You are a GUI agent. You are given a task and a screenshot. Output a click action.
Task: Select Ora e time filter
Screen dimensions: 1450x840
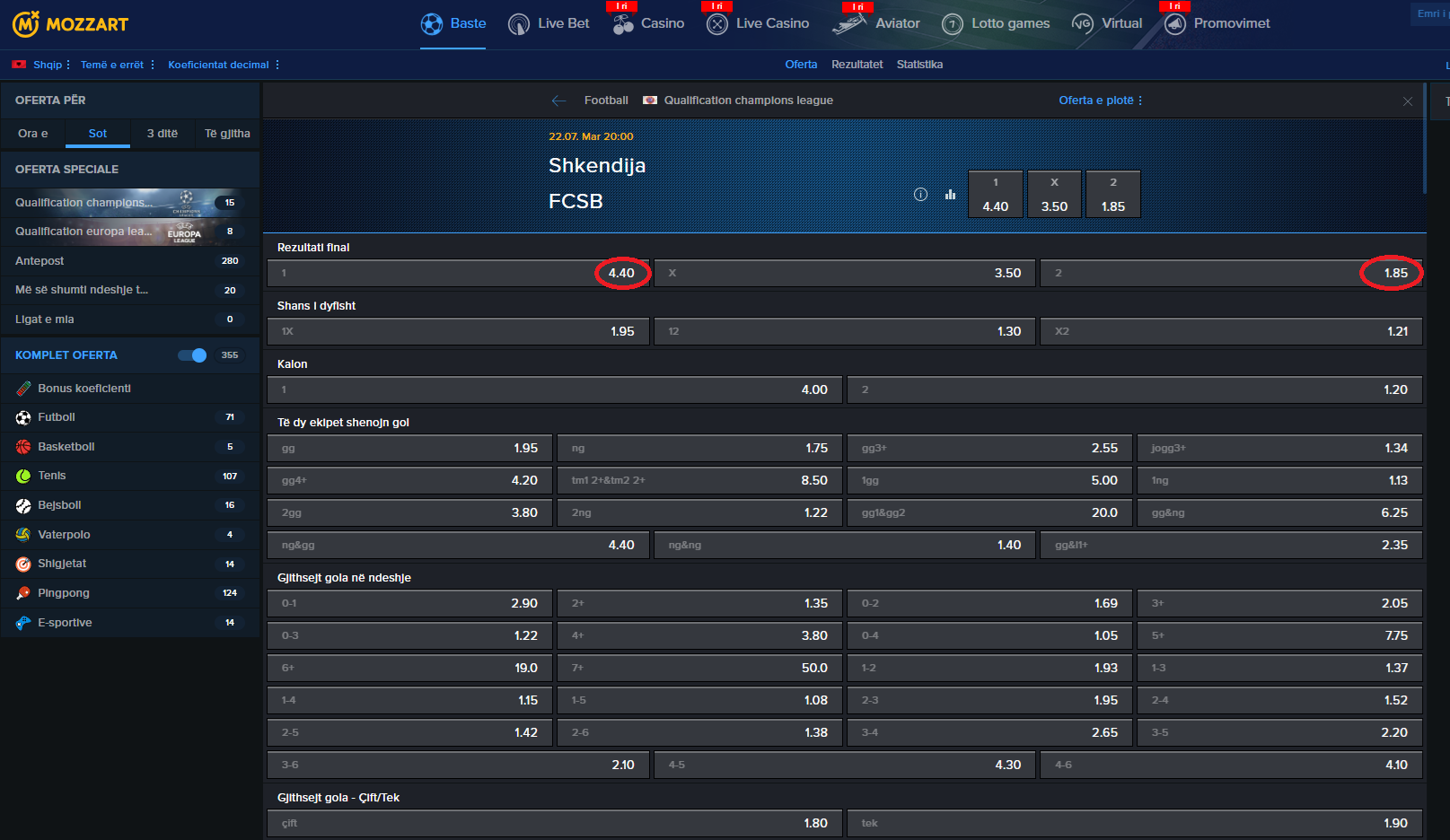(x=33, y=134)
